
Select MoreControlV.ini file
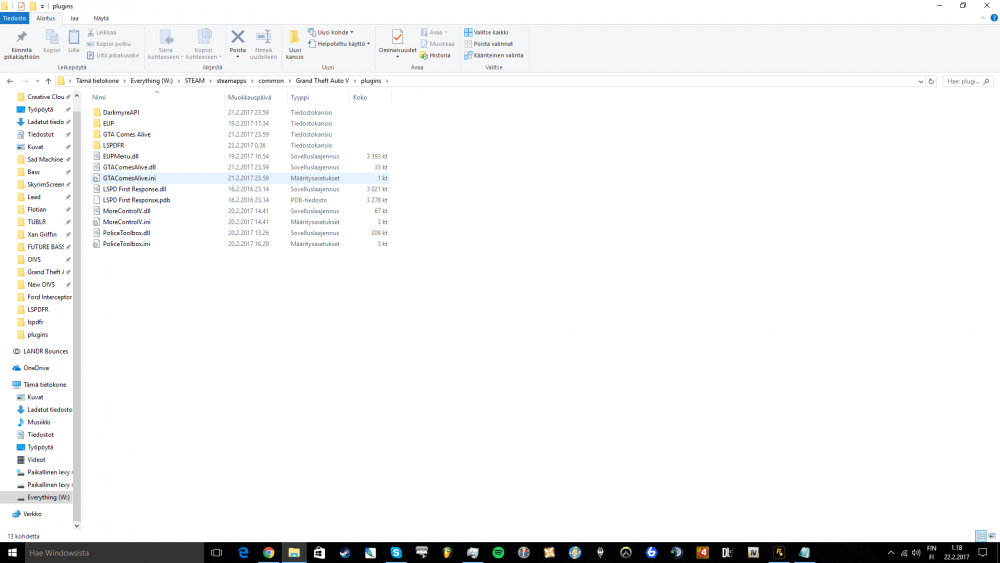pos(126,222)
